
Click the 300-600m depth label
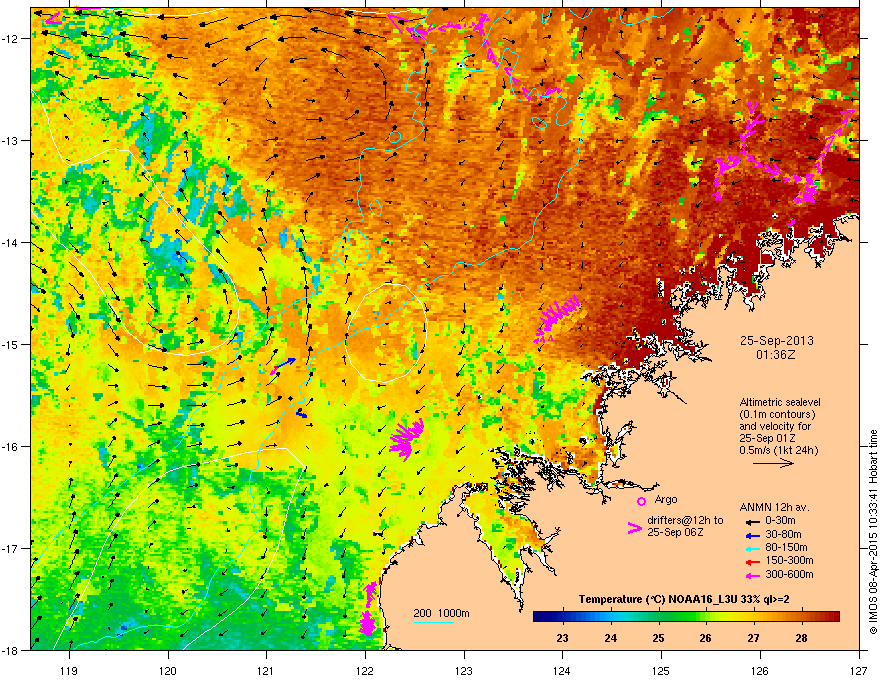(x=789, y=574)
